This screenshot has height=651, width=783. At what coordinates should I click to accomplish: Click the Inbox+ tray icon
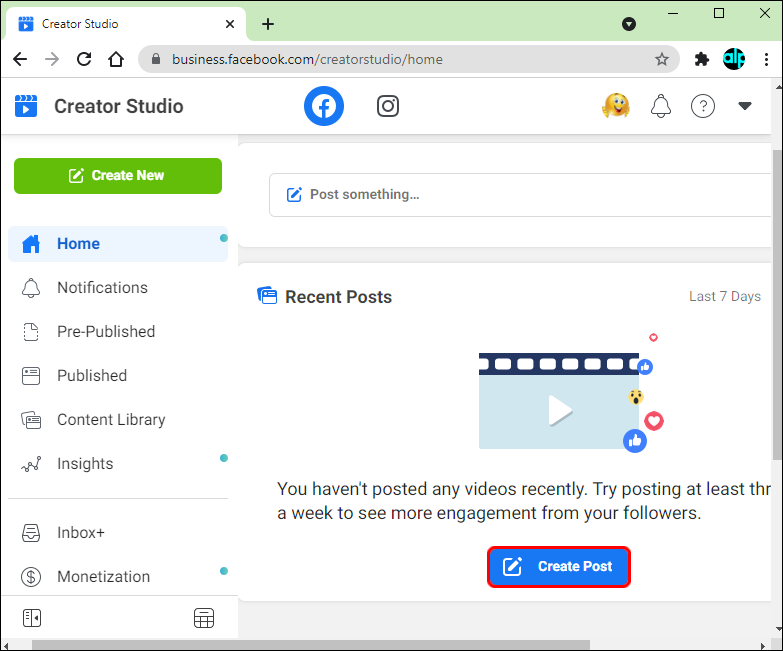[x=31, y=533]
